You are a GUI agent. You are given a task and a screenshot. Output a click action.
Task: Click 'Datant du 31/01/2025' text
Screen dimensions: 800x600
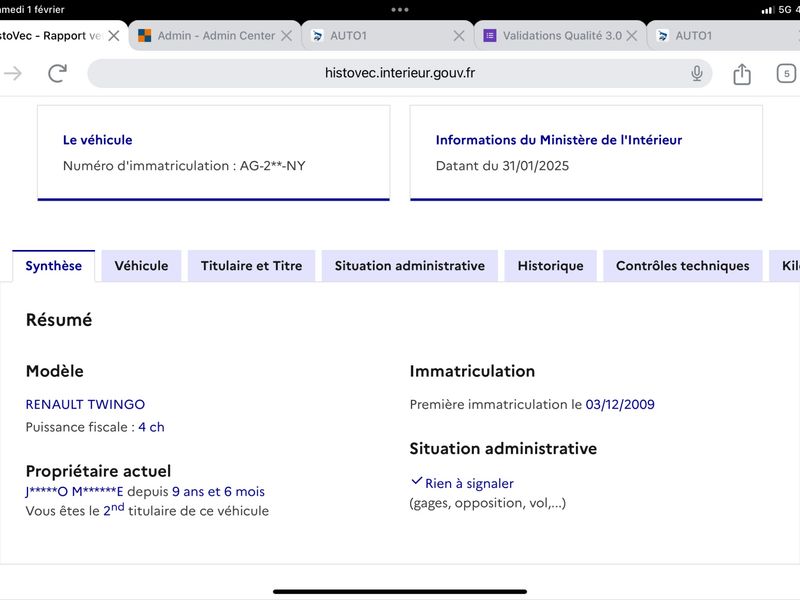502,166
